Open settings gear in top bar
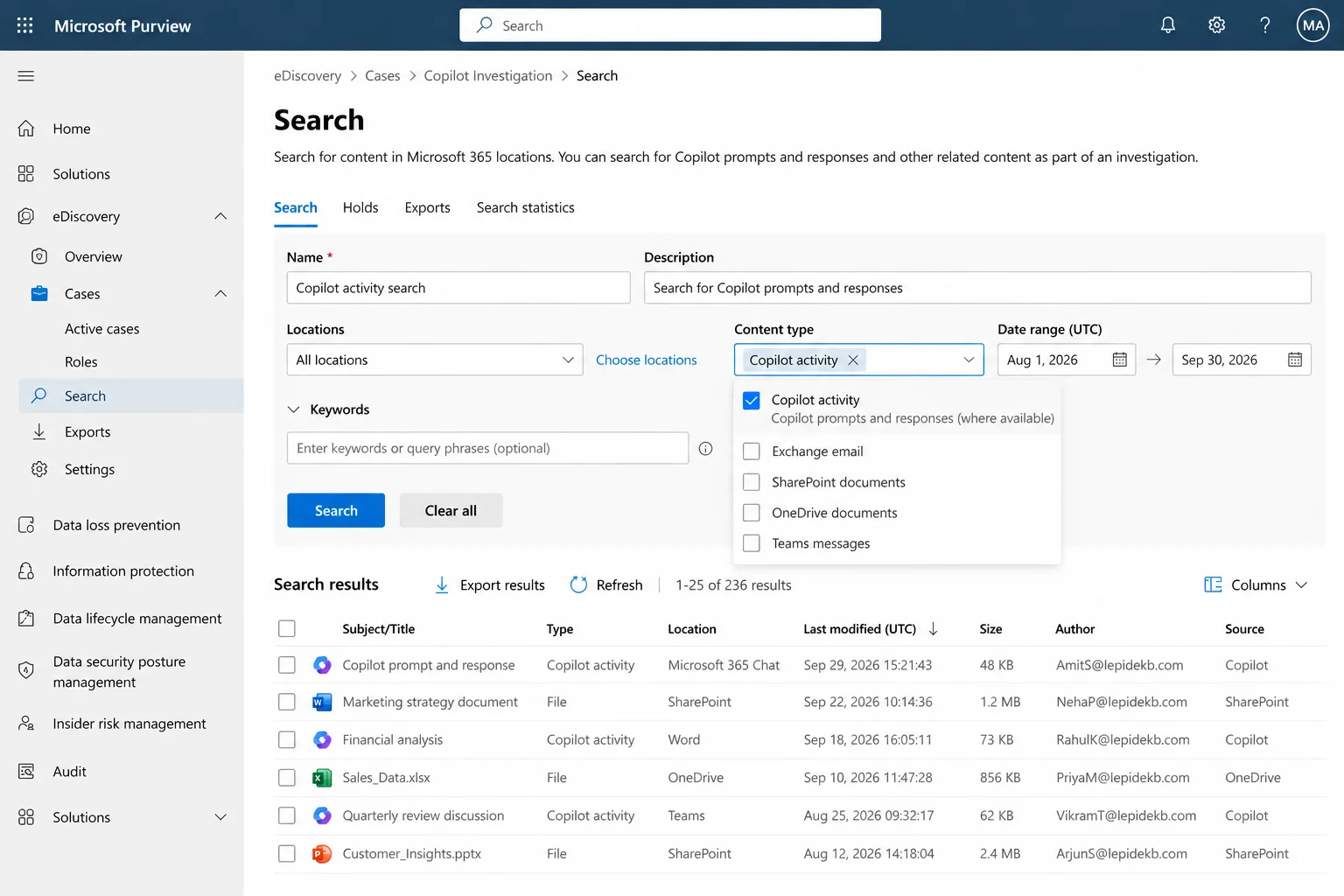Viewport: 1344px width, 896px height. pos(1216,25)
